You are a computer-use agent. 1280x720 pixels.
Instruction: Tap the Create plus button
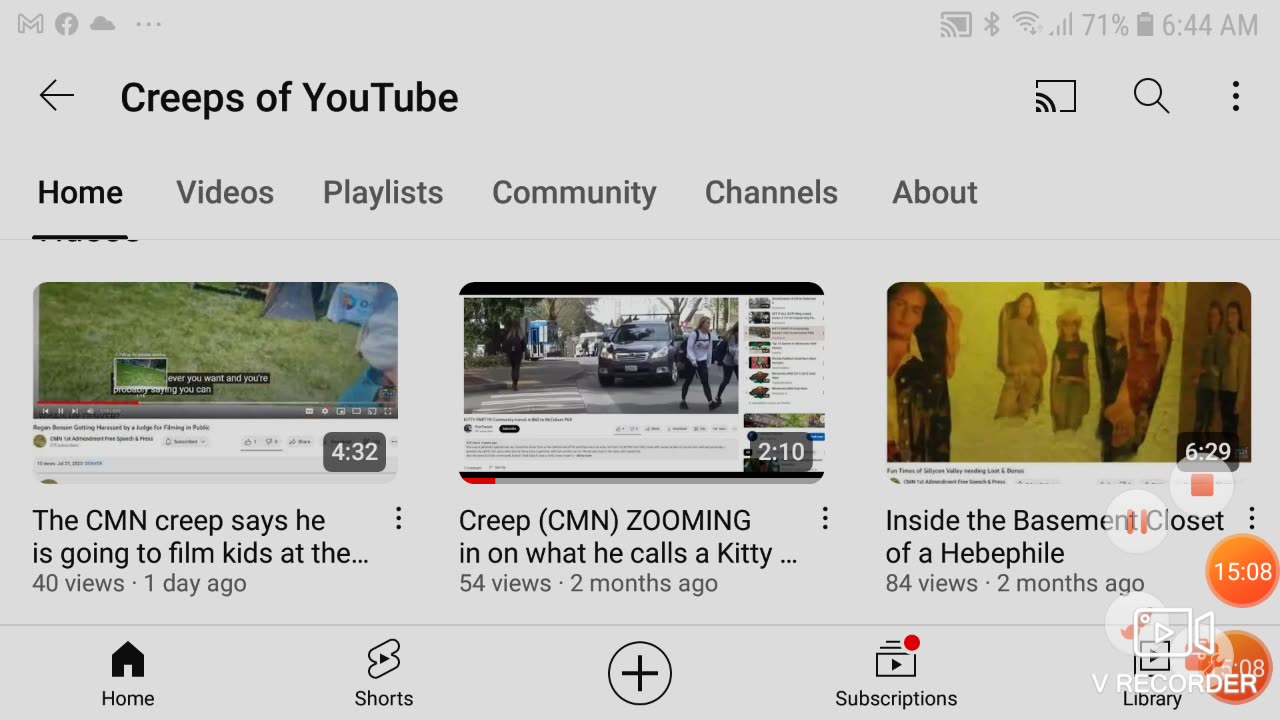pyautogui.click(x=640, y=673)
